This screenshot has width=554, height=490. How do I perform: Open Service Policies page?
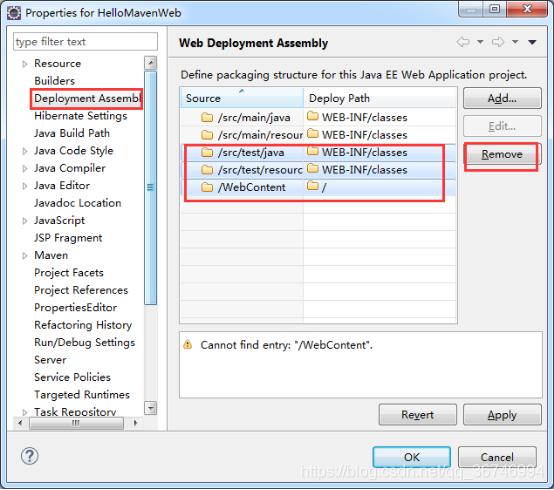[72, 377]
